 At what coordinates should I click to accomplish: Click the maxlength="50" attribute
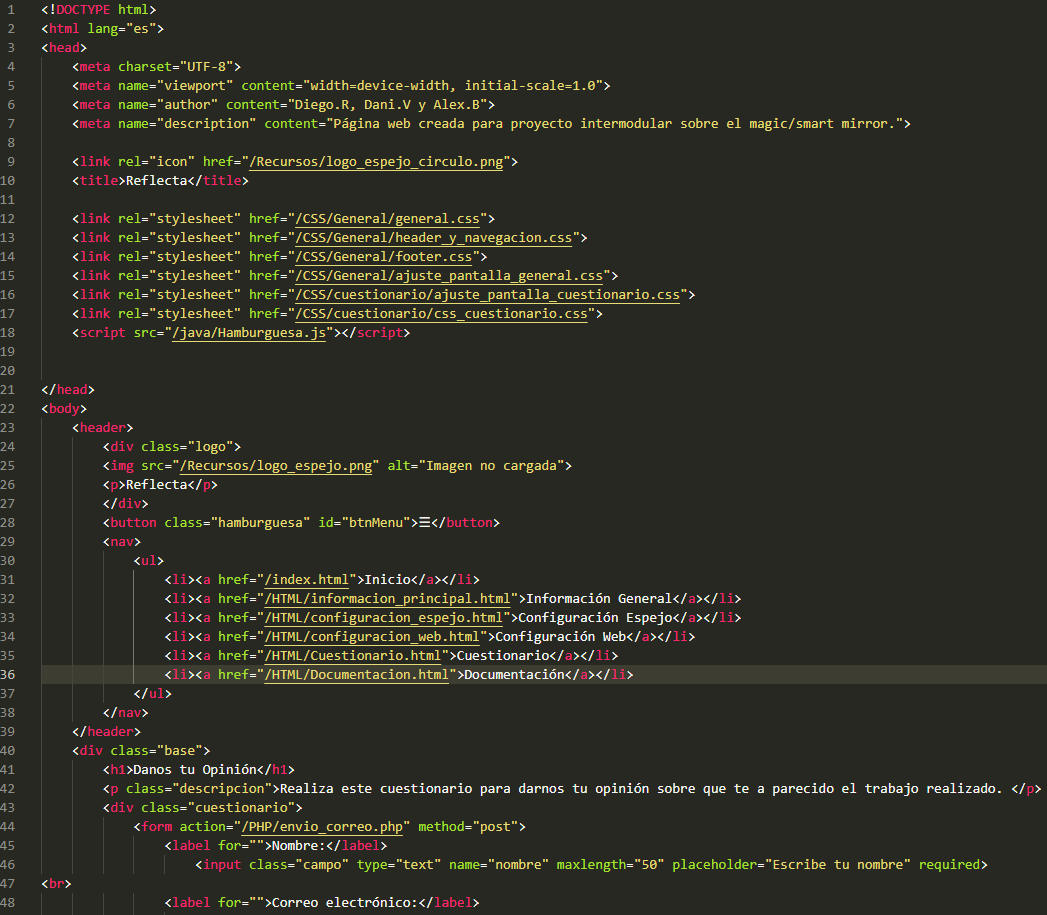tap(610, 866)
